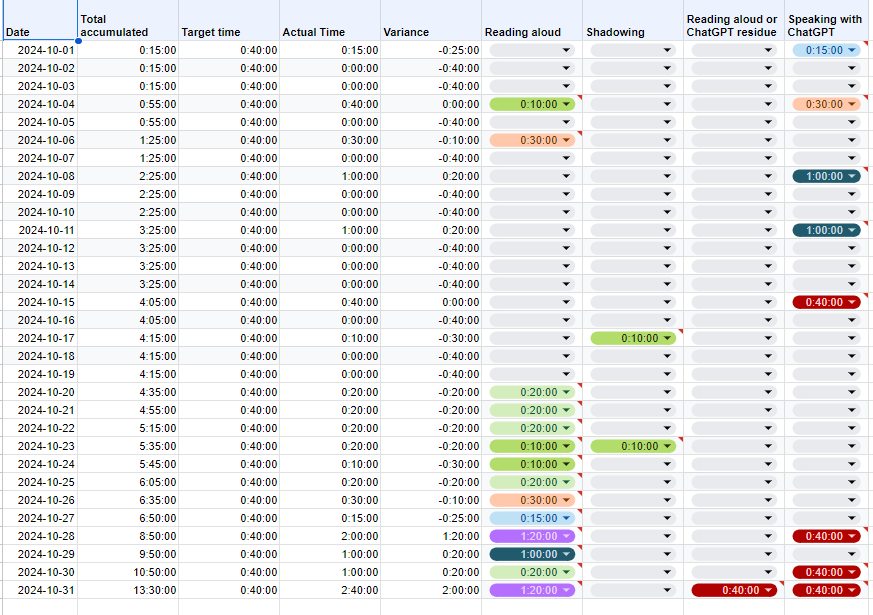This screenshot has height=615, width=873.
Task: Open Shadowing 0:10:00 chip on 2024-10-23
Action: pos(633,446)
